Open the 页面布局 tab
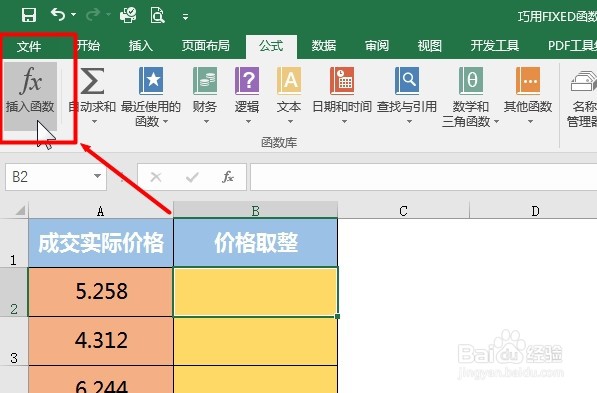Image resolution: width=597 pixels, height=393 pixels. [x=206, y=46]
